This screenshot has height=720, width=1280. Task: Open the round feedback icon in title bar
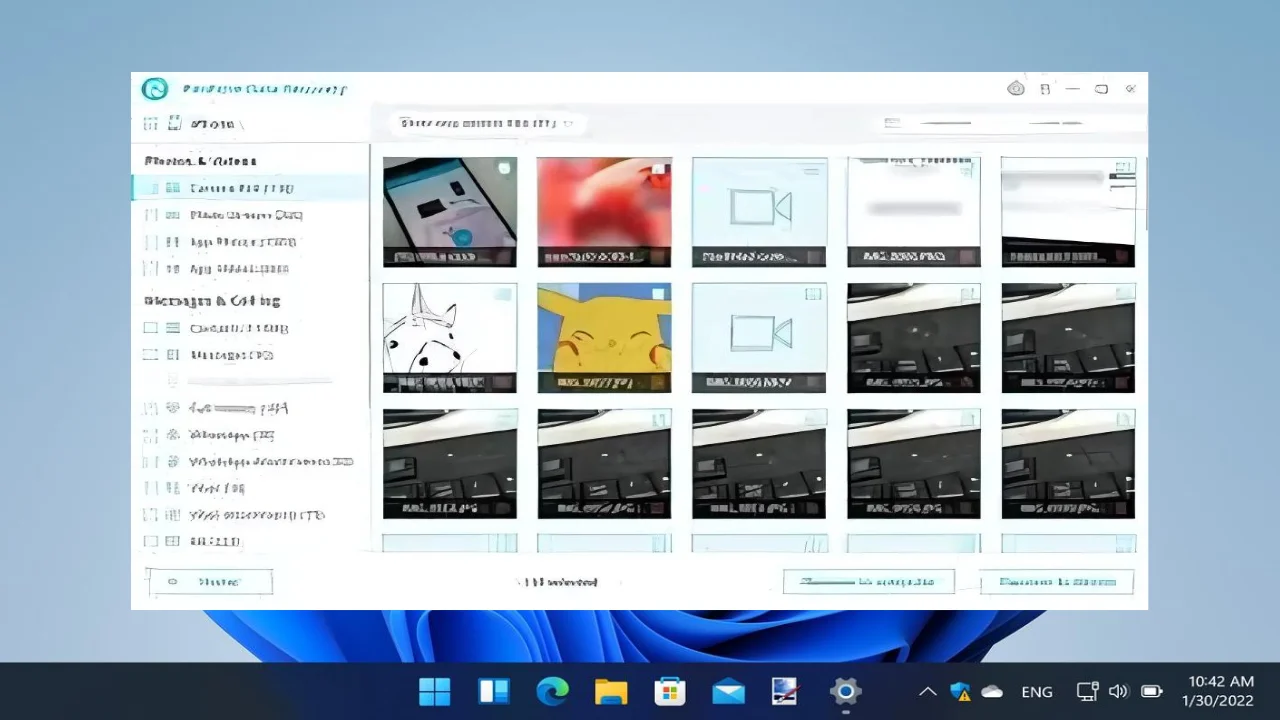1016,89
